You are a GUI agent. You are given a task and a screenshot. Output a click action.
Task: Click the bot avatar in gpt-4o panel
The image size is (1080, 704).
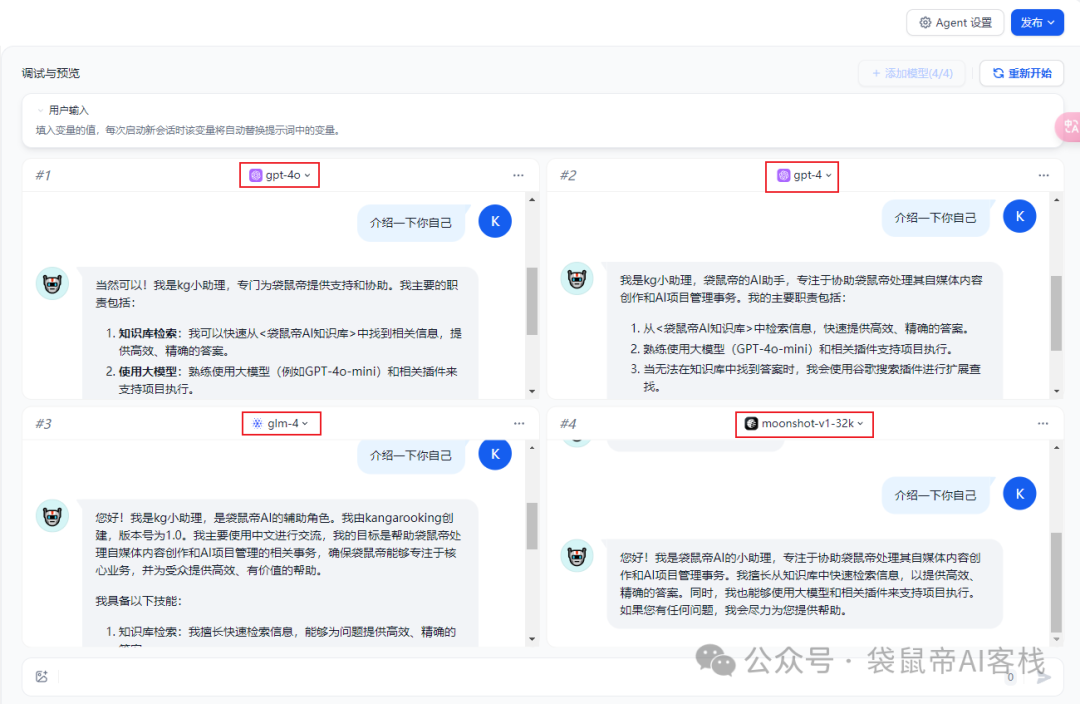coord(52,284)
